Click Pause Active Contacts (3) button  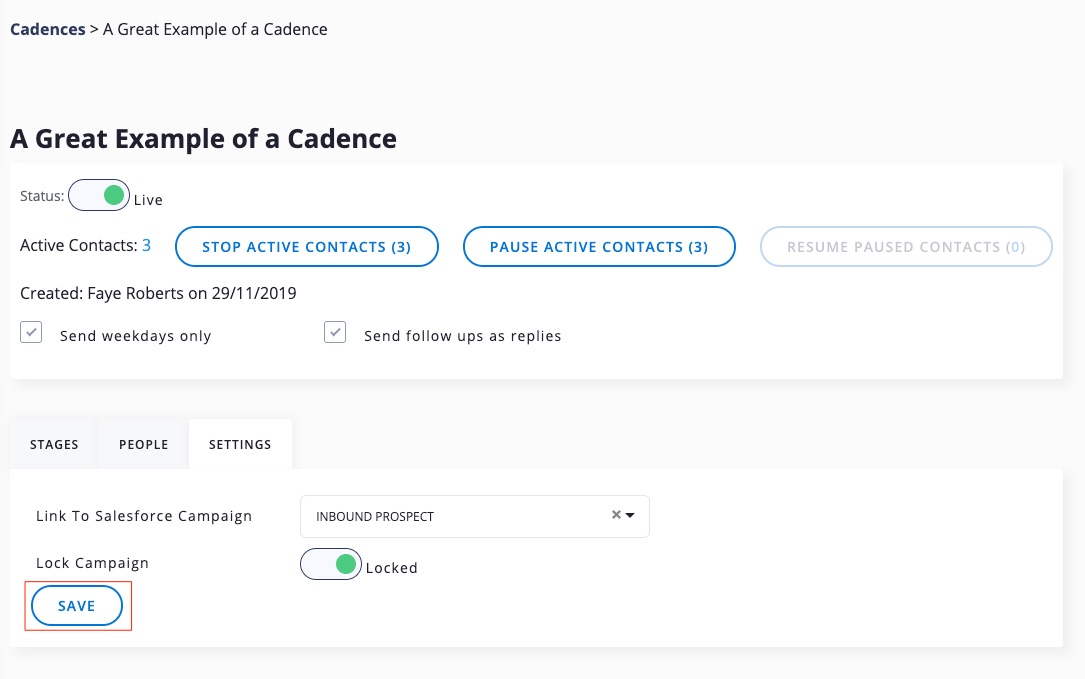click(599, 247)
